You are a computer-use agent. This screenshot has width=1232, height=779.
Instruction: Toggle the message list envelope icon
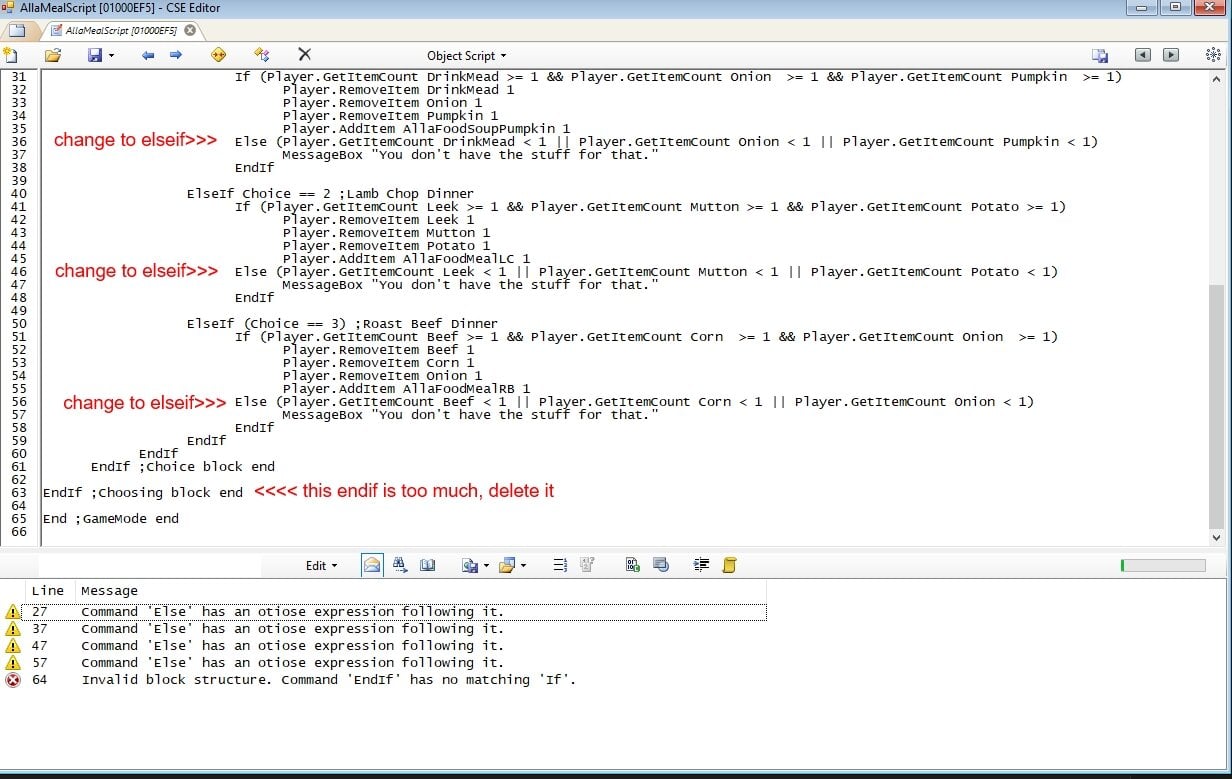pos(372,565)
